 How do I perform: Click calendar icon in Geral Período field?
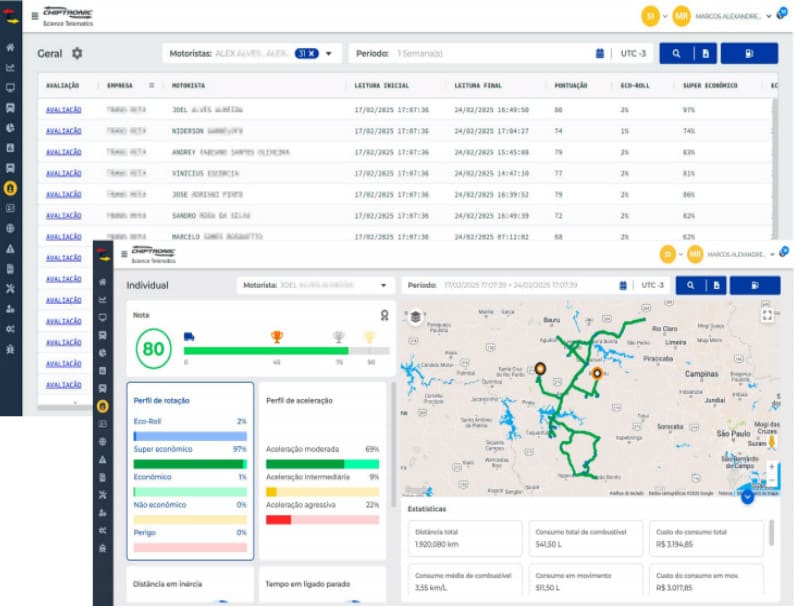pyautogui.click(x=600, y=53)
